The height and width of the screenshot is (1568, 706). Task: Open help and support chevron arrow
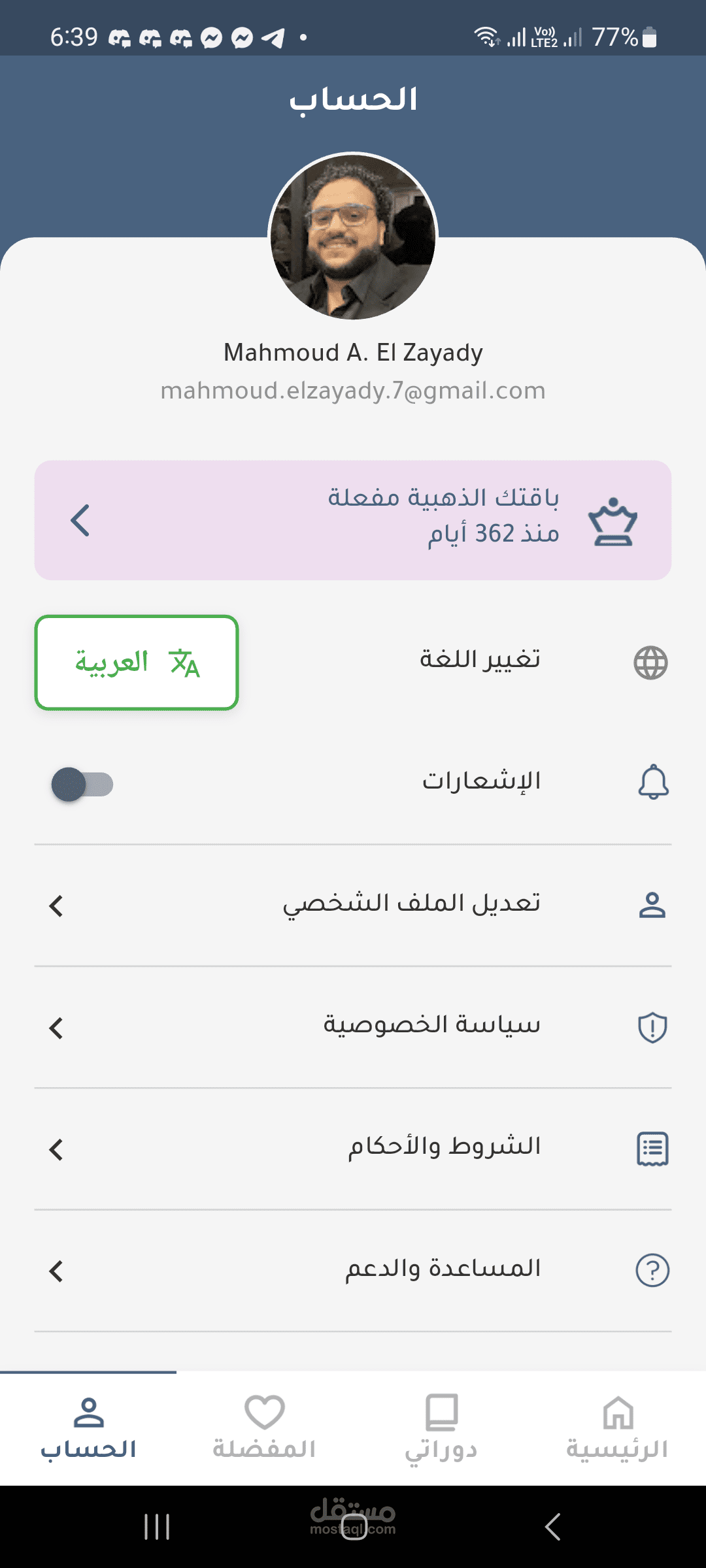(x=56, y=1271)
